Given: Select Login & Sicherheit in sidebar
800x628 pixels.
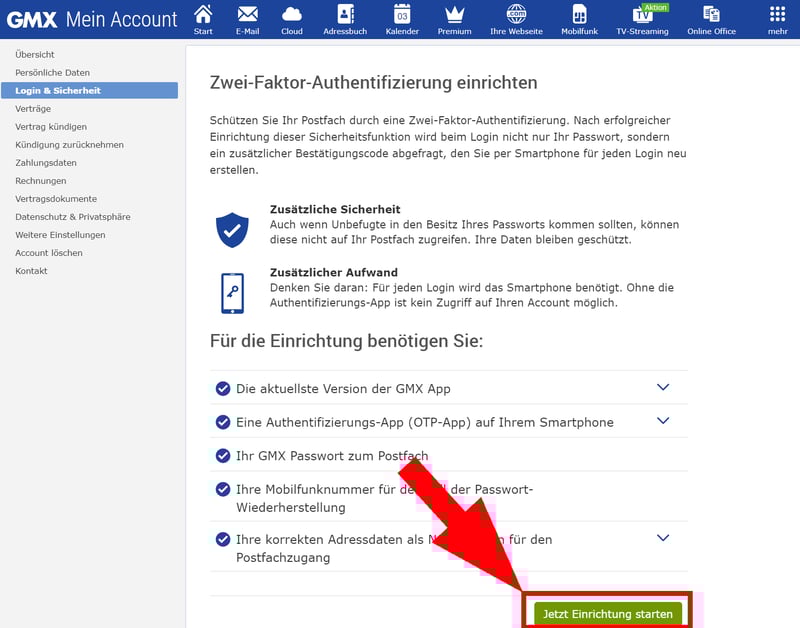Looking at the screenshot, I should point(90,90).
